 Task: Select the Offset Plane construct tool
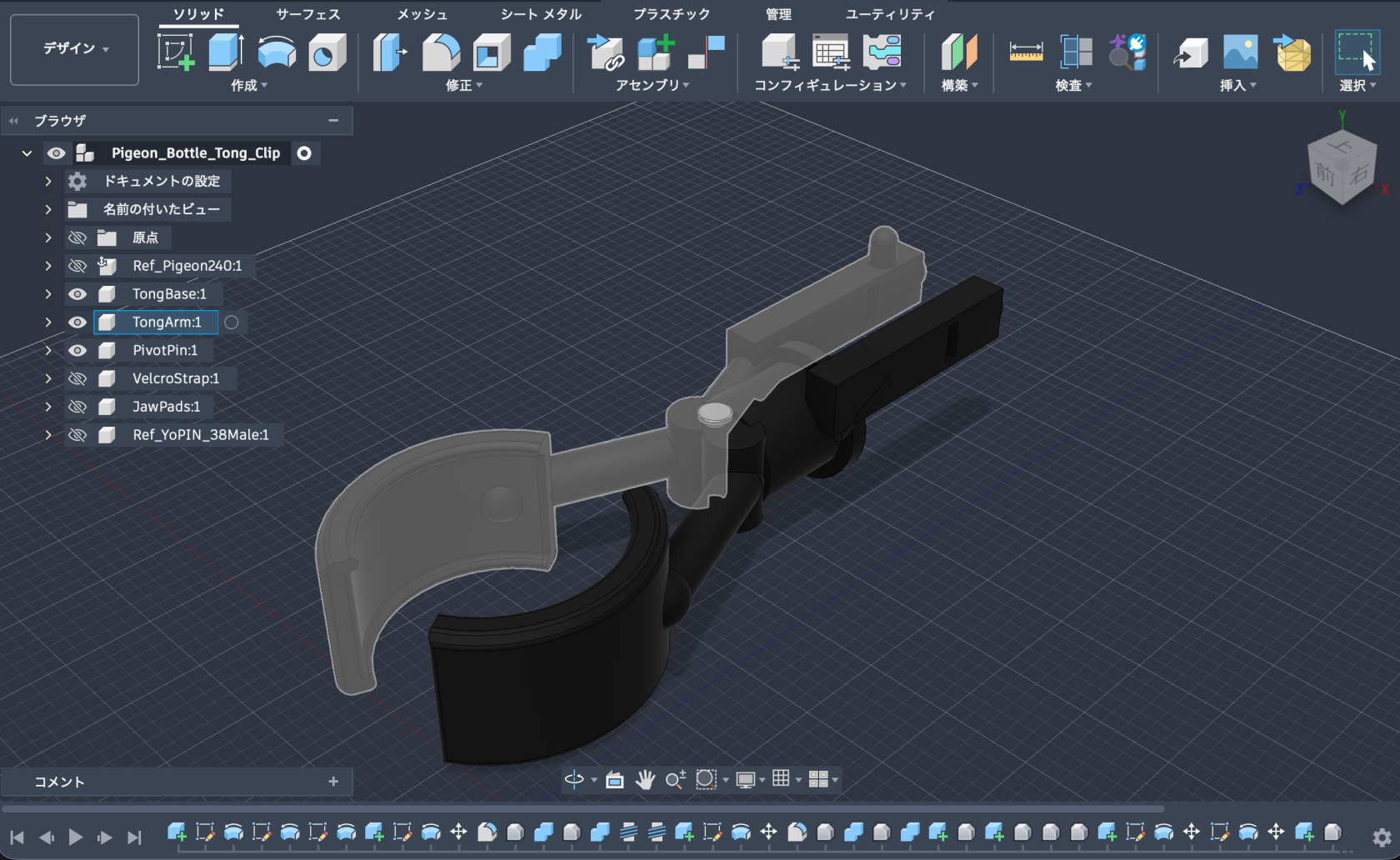click(x=959, y=52)
